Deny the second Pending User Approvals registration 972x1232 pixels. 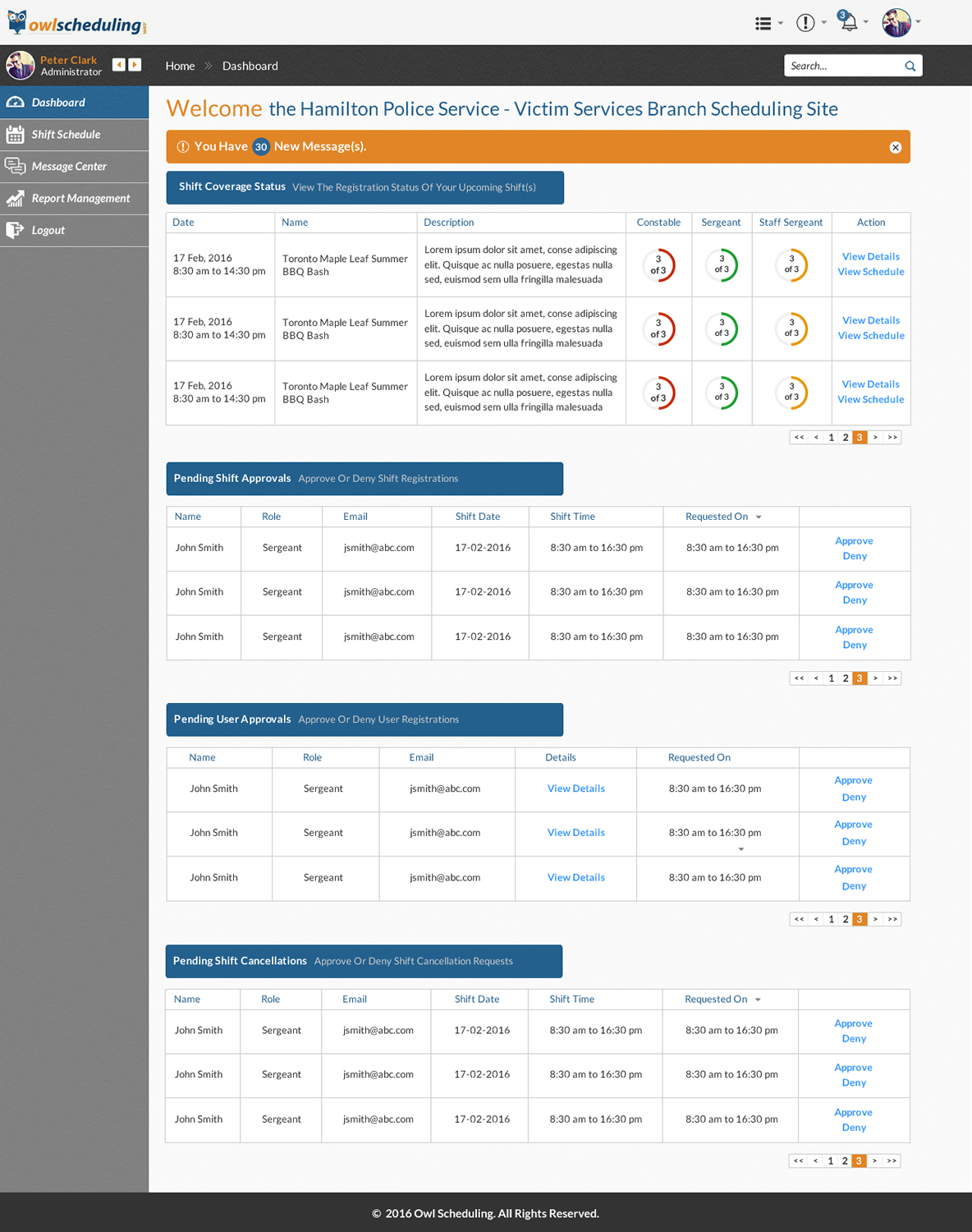tap(854, 842)
